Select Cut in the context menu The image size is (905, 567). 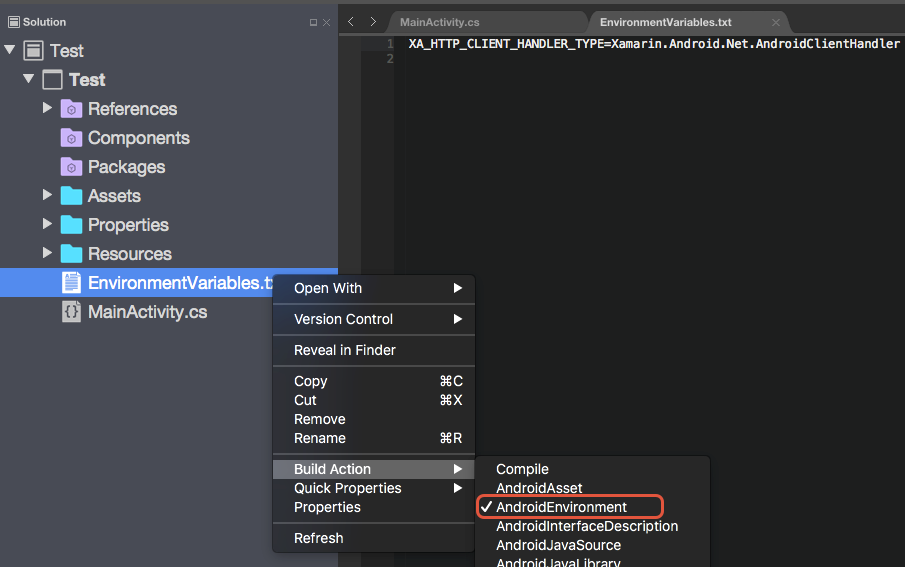[374, 401]
